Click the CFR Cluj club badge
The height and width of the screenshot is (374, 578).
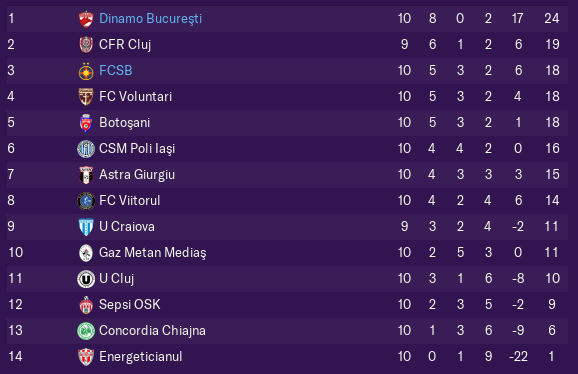[86, 45]
